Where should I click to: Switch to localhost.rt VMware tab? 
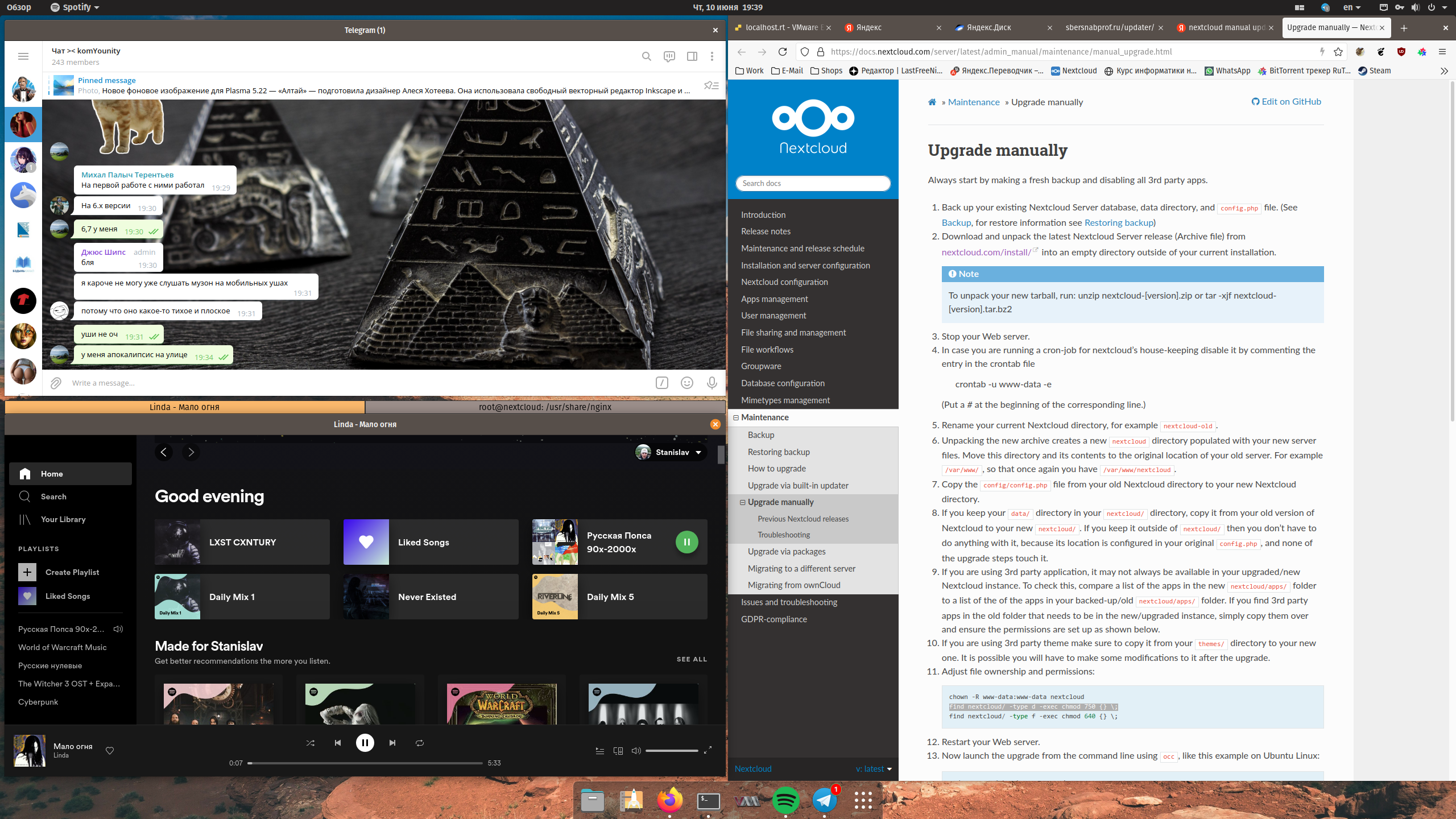pyautogui.click(x=781, y=27)
